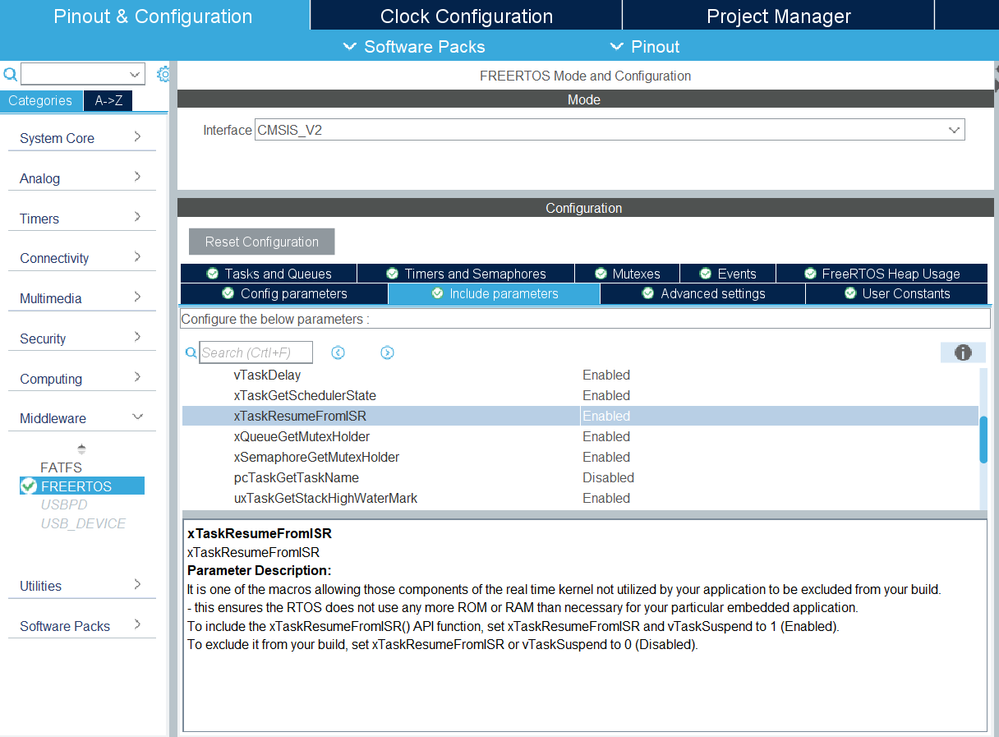Viewport: 999px width, 737px height.
Task: Go to next search result arrow
Action: (x=387, y=352)
